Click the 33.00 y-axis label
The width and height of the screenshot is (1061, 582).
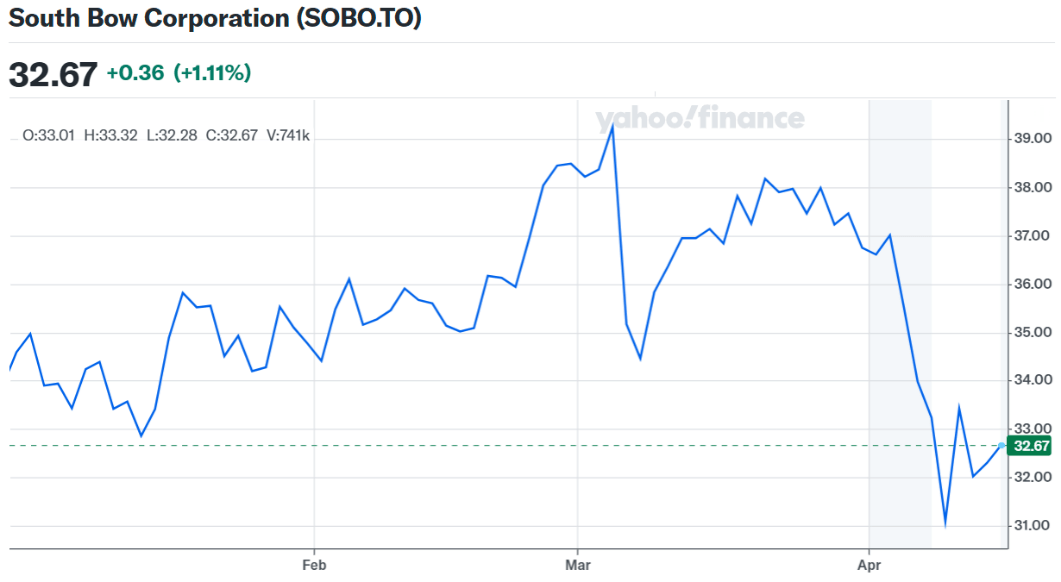tap(1033, 428)
